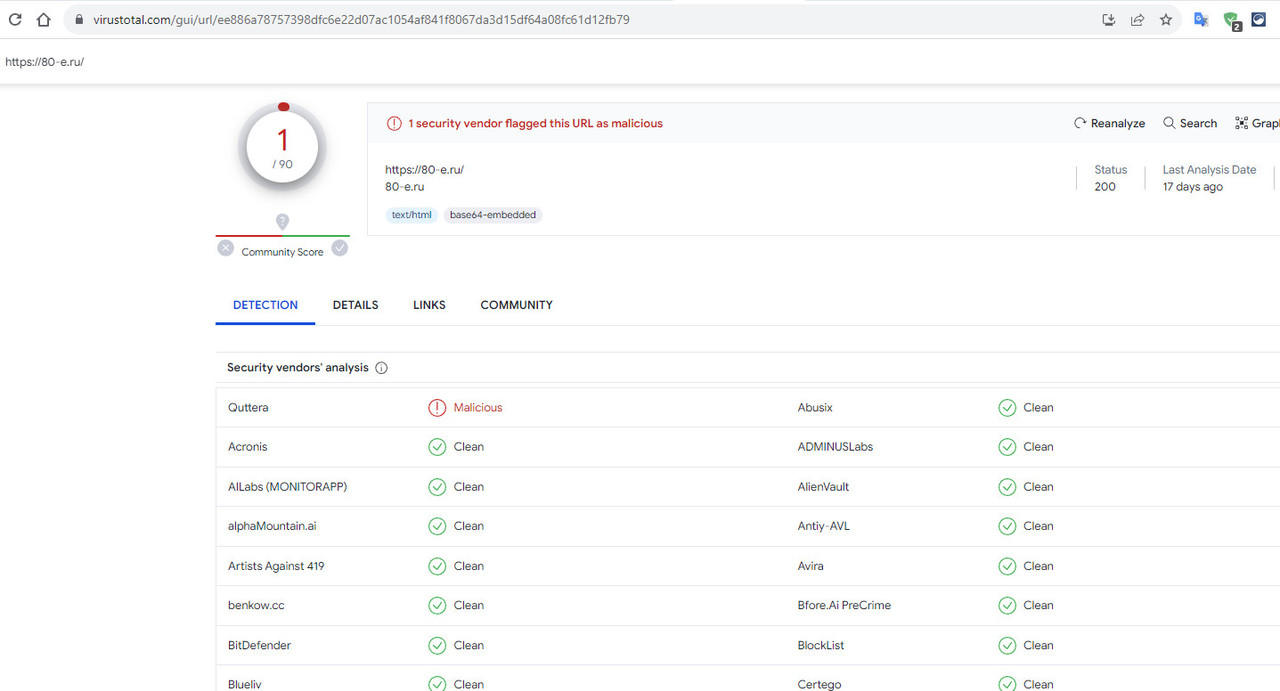The image size is (1280, 691).
Task: Click the Quttera malicious warning icon
Action: click(x=437, y=408)
